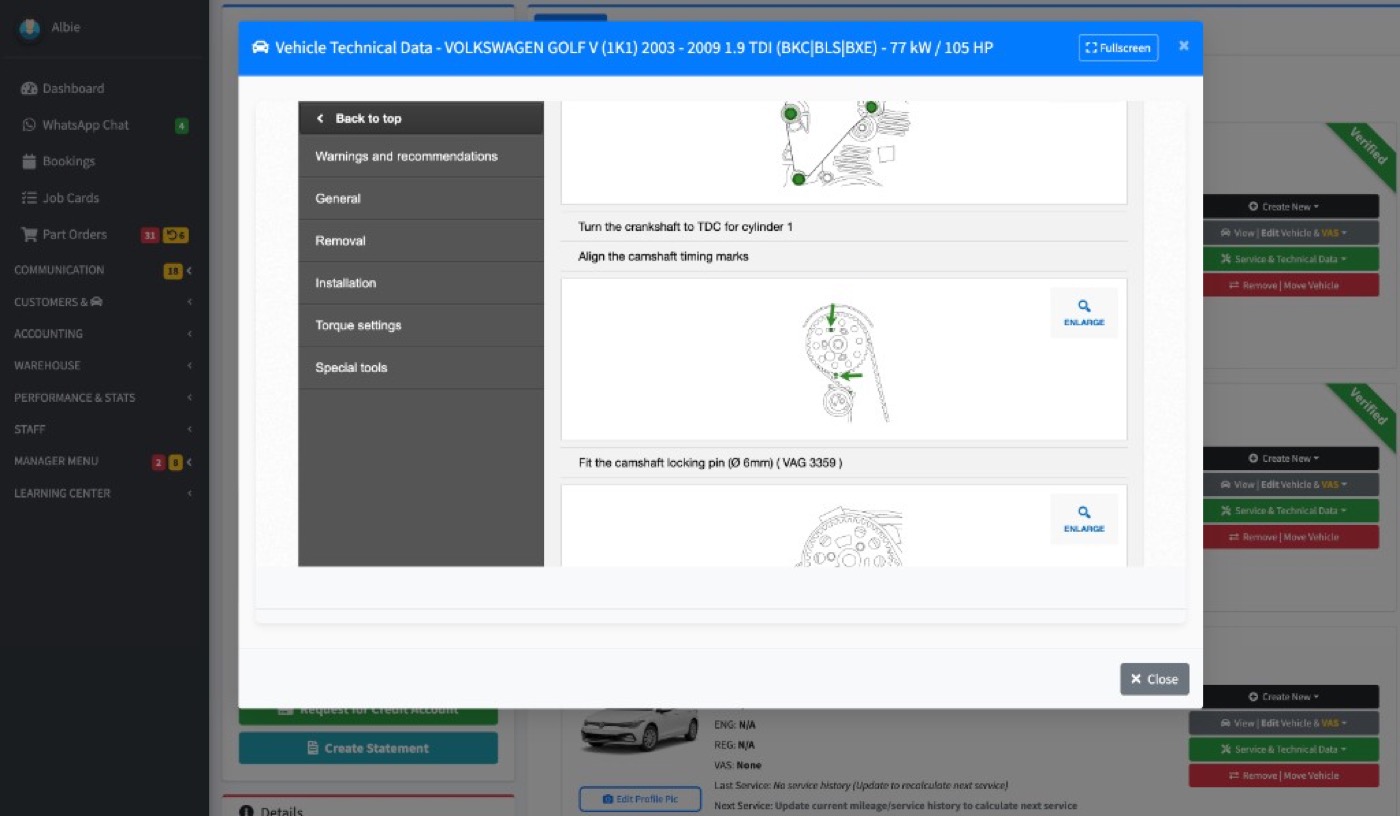This screenshot has width=1400, height=816.
Task: Click third Remove | Move Vehicle button
Action: [1283, 775]
